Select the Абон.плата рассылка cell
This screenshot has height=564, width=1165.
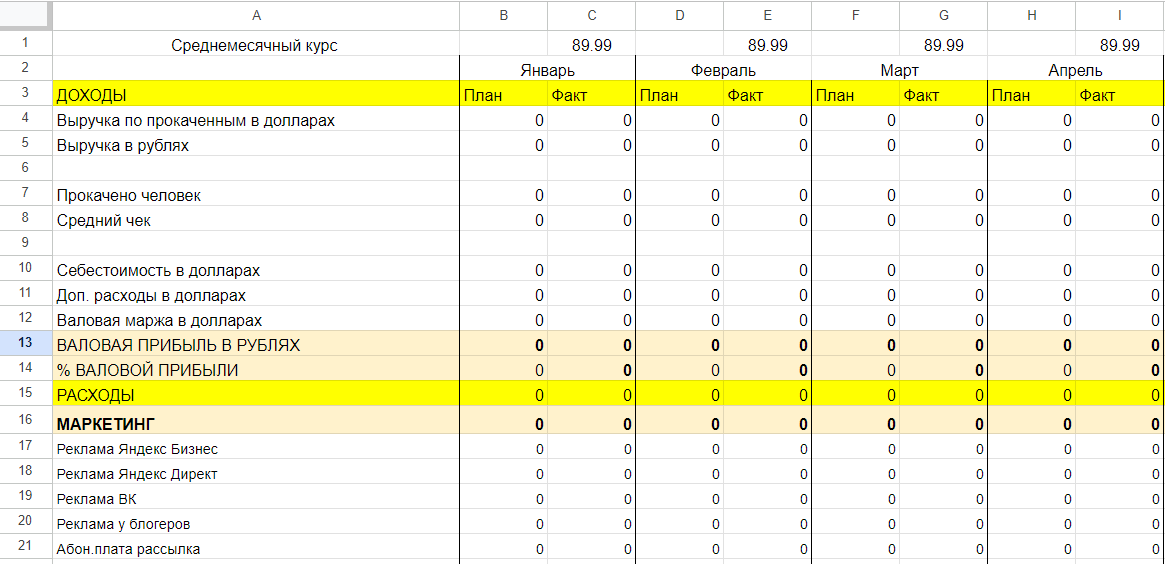tap(256, 549)
